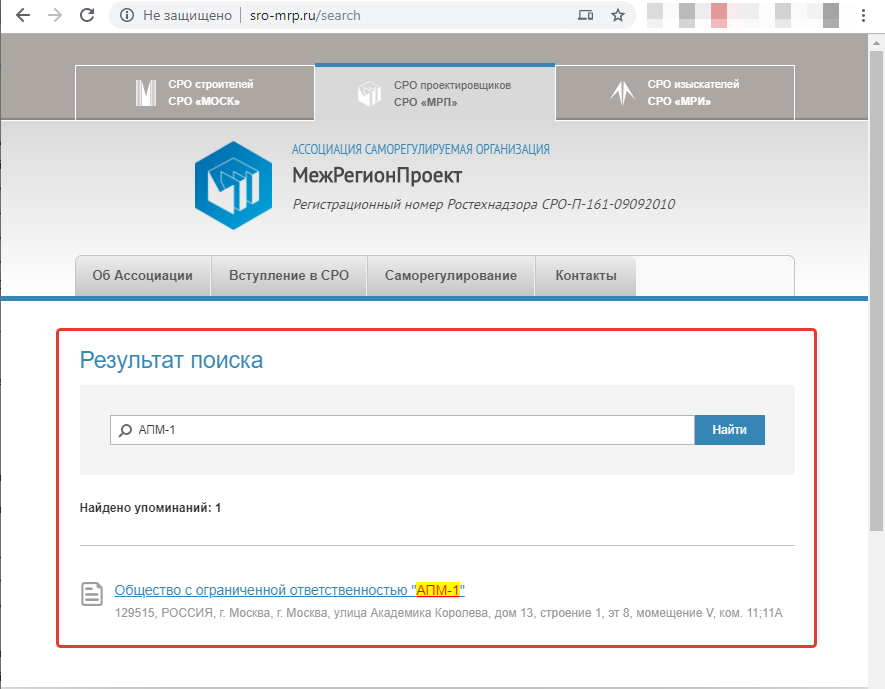The image size is (885, 689).
Task: Focus the search field containing АПМ-1
Action: tap(402, 430)
